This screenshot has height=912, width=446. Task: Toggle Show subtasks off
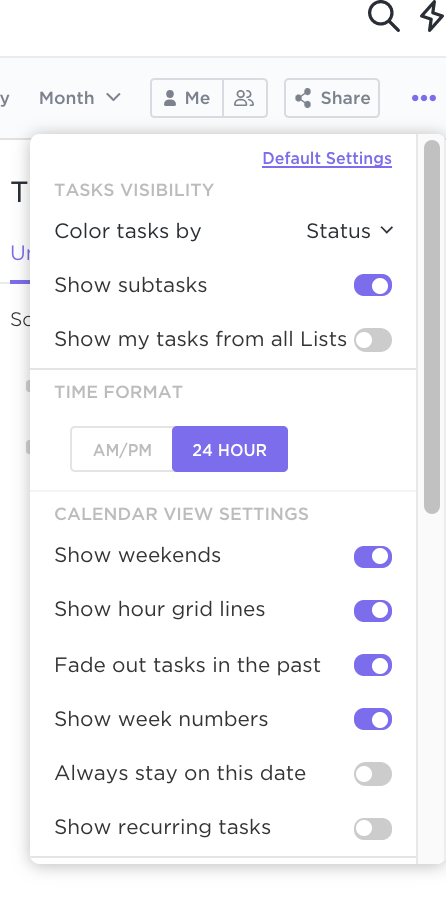coord(373,286)
